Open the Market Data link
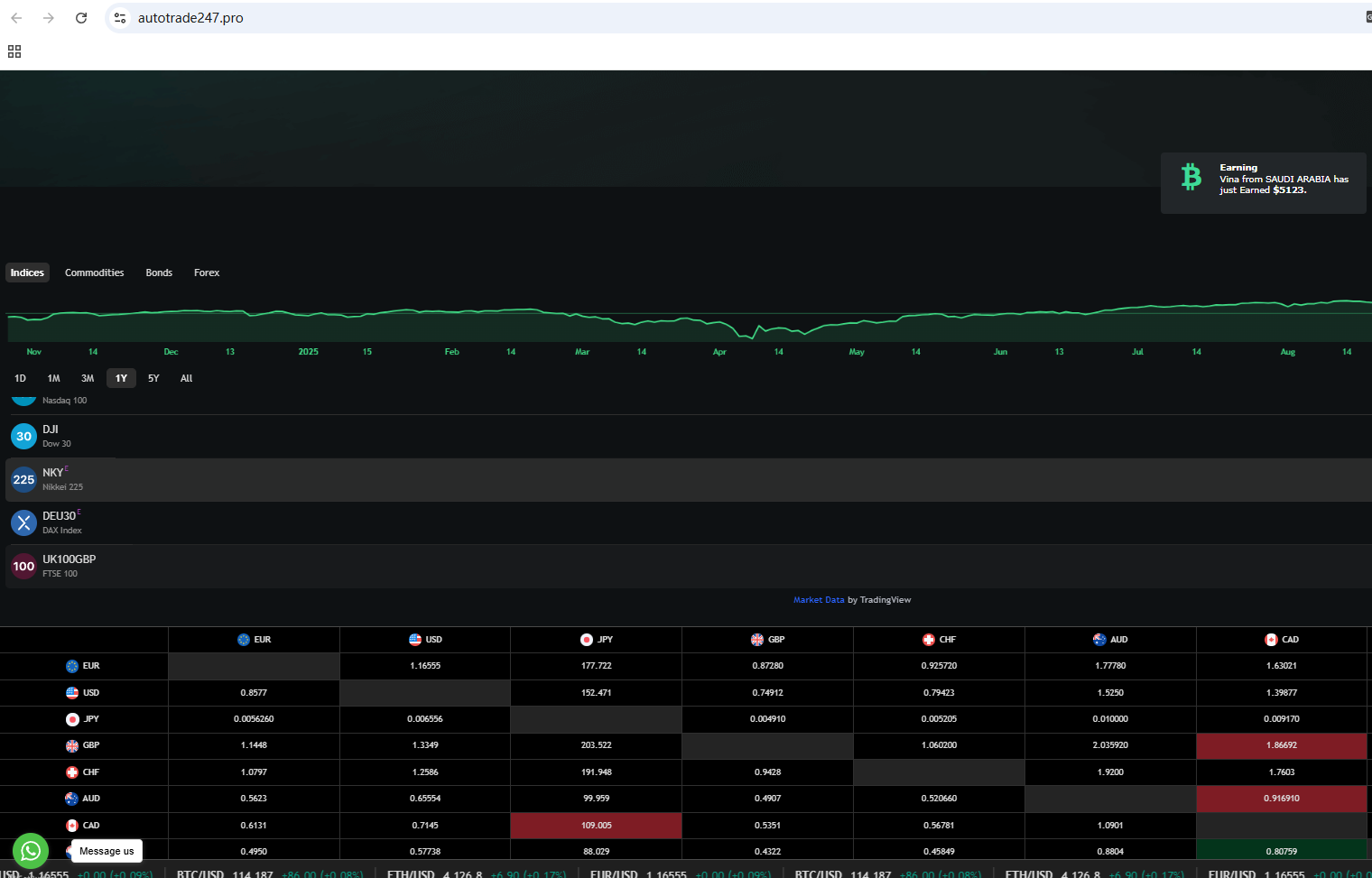Viewport: 1372px width, 878px height. [x=819, y=600]
